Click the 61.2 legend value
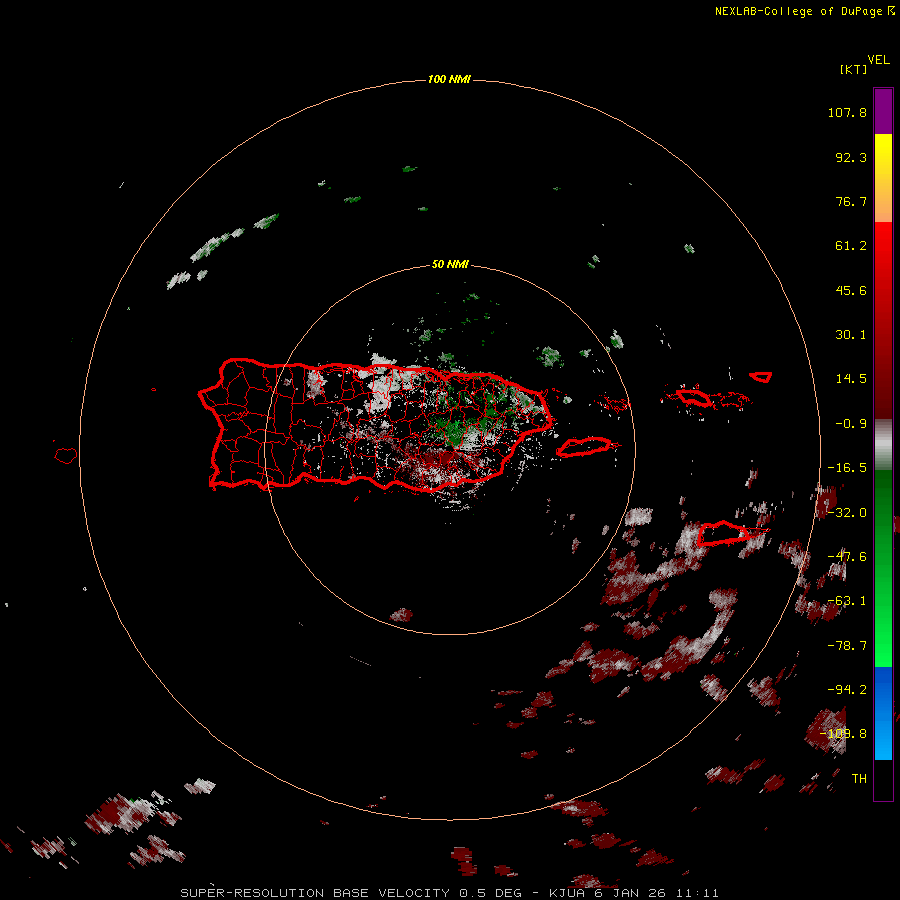 851,246
